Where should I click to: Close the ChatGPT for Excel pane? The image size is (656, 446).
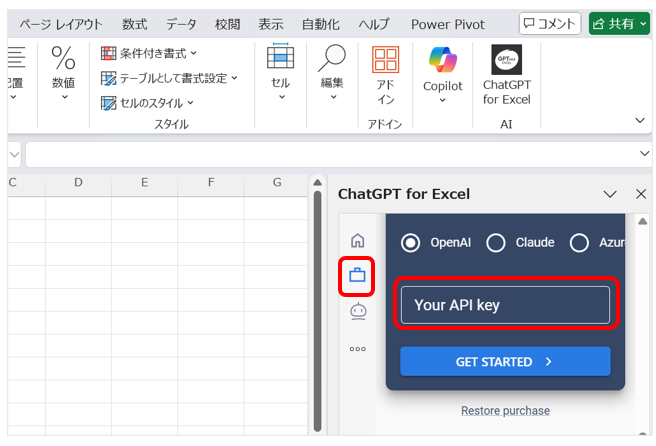tap(641, 194)
